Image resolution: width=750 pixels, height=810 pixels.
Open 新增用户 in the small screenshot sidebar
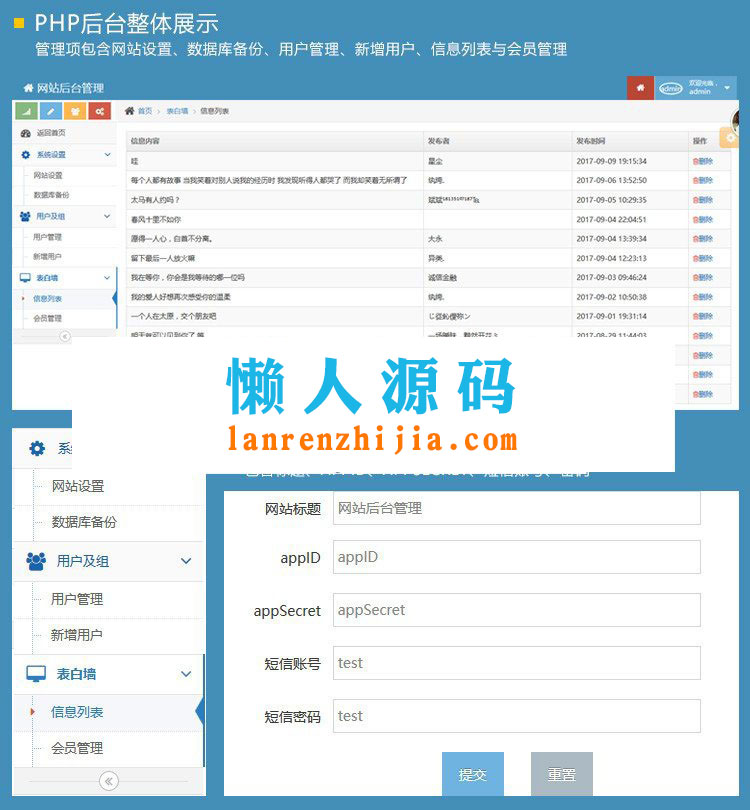point(48,257)
